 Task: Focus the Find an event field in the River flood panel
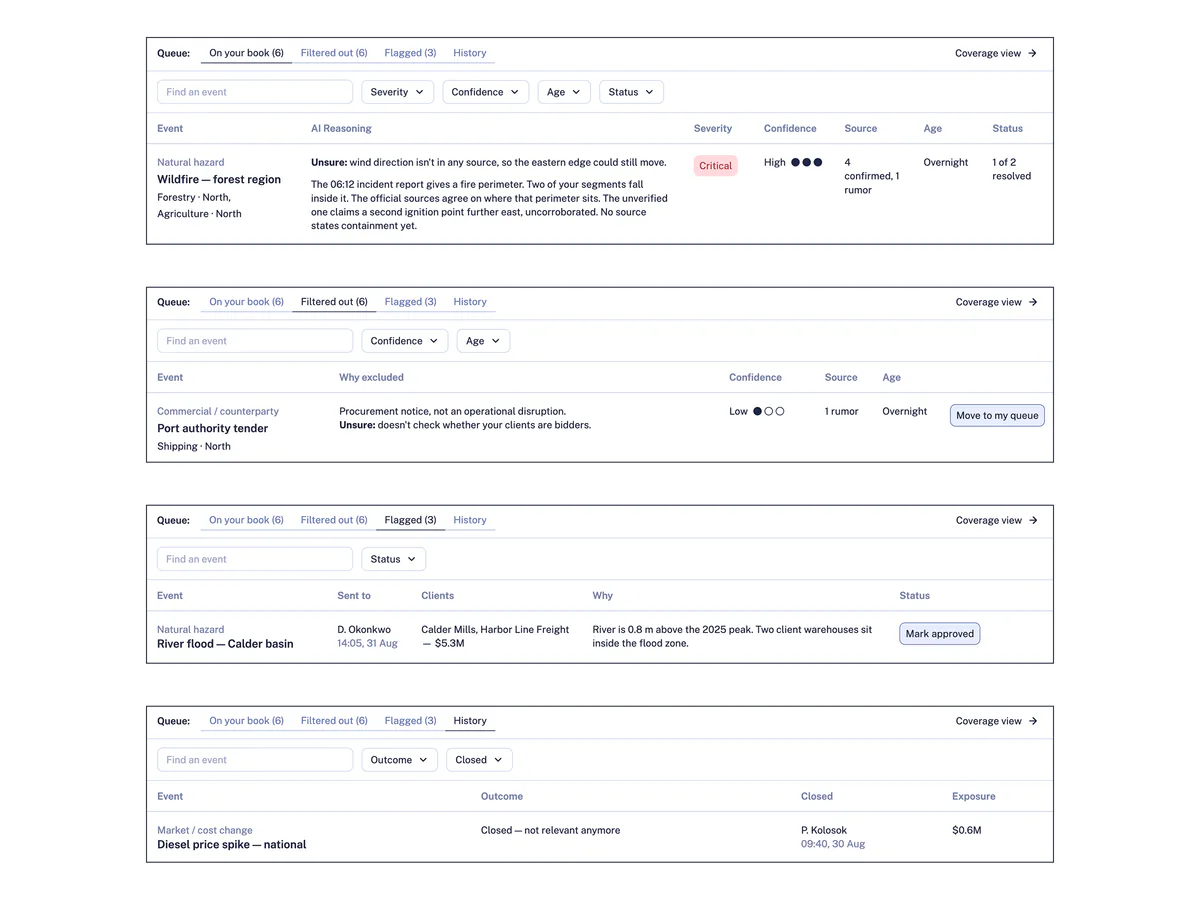pyautogui.click(x=255, y=559)
